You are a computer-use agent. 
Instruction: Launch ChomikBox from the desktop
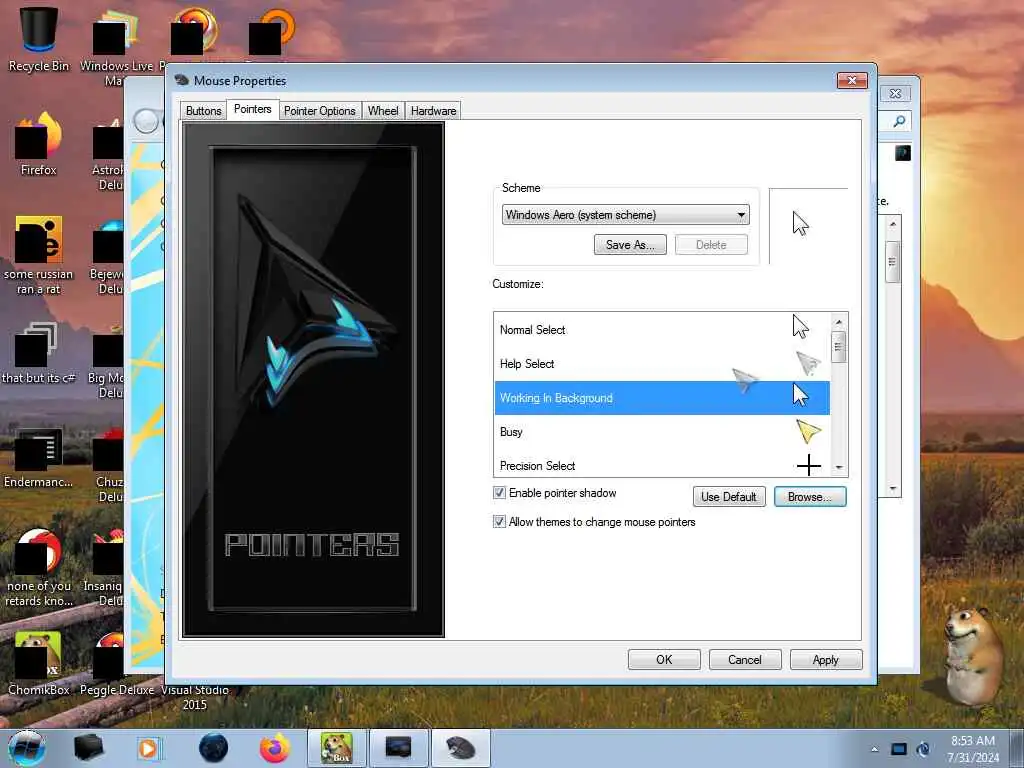coord(39,663)
